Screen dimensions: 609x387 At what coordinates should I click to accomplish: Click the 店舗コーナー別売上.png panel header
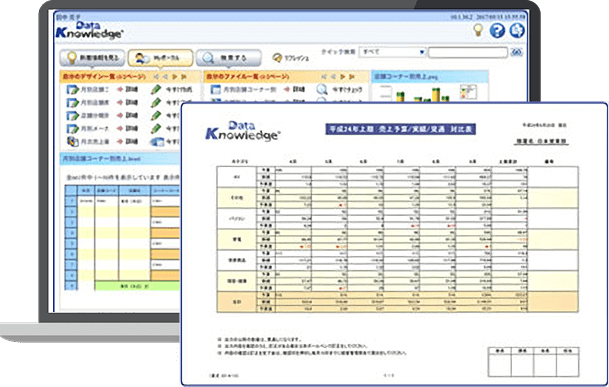[x=430, y=77]
